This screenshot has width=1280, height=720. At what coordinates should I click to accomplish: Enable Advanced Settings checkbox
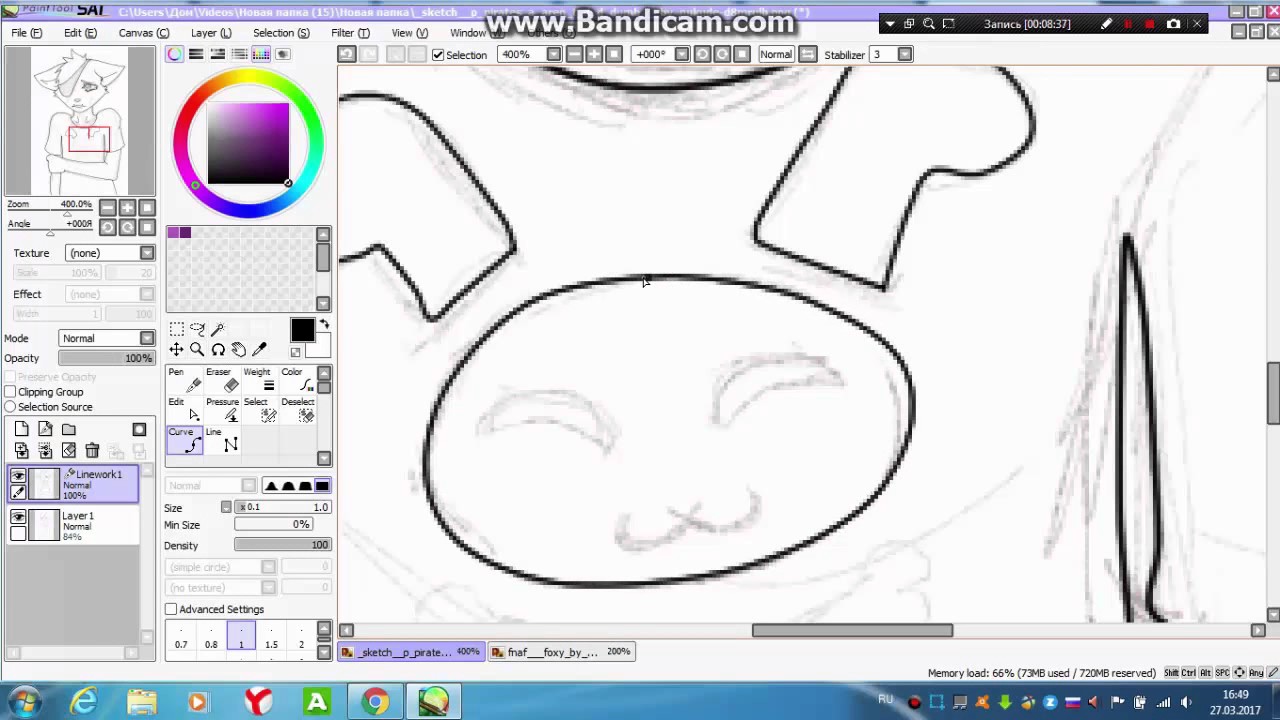171,609
